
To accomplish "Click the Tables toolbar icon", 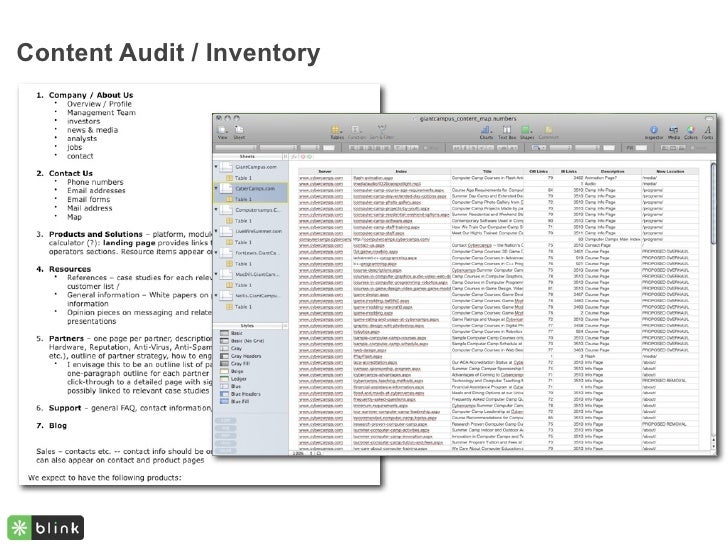I will 337,132.
